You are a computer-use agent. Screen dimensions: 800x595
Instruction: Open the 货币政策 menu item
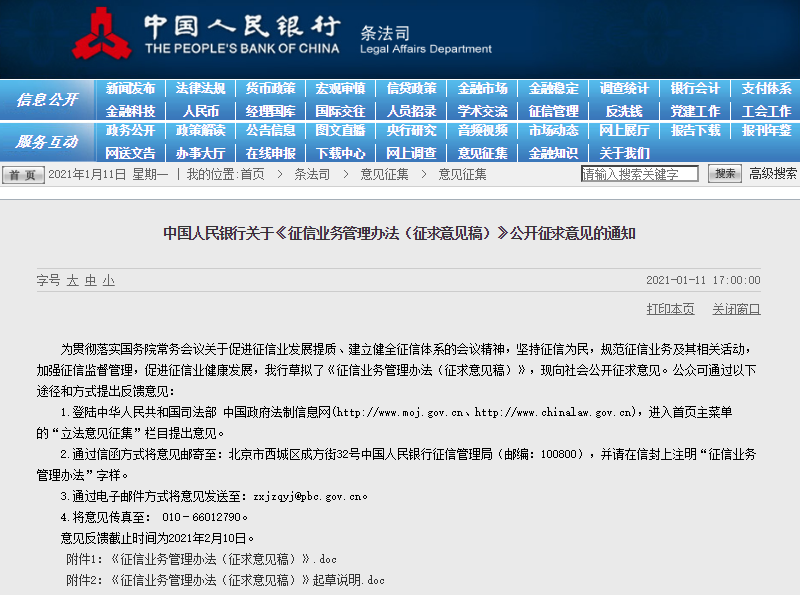[271, 89]
